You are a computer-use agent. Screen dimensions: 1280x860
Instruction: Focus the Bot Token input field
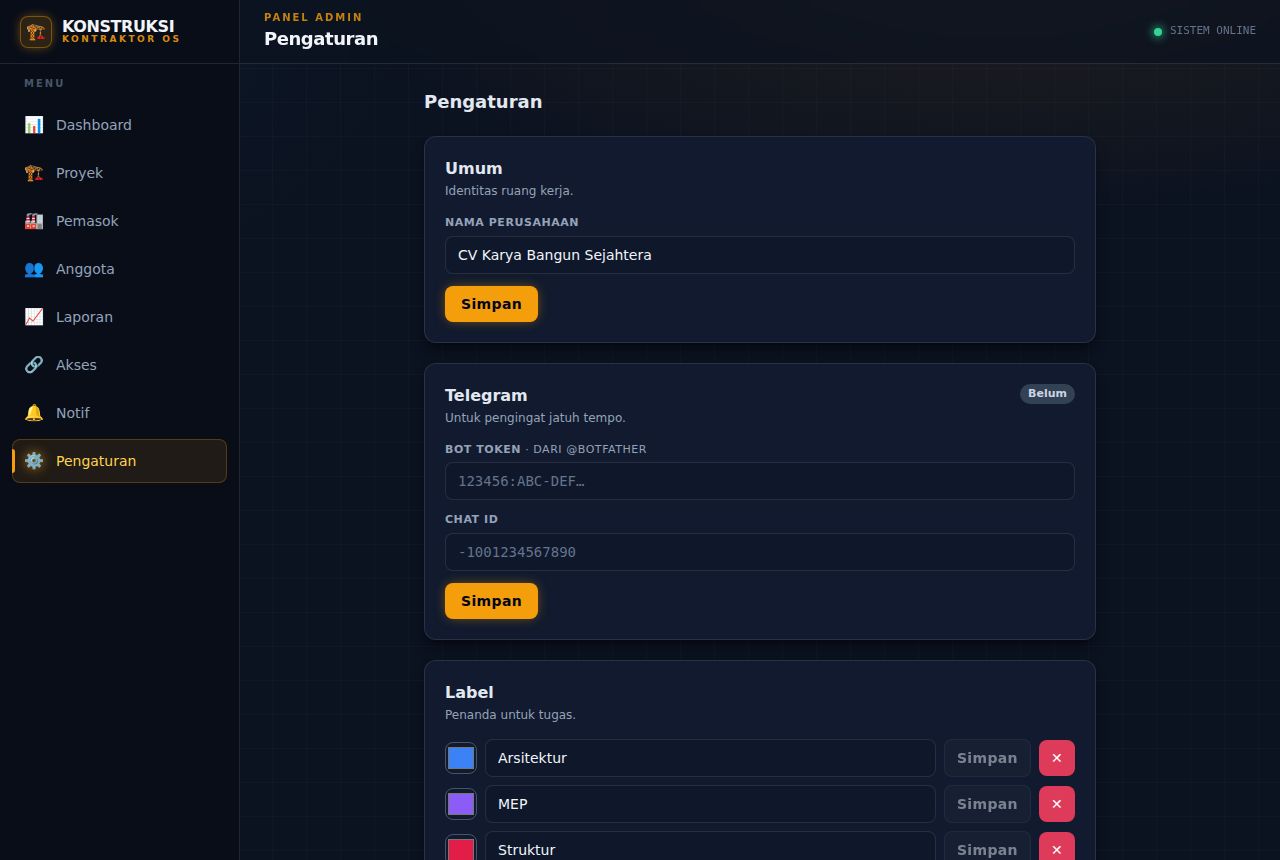click(x=760, y=481)
